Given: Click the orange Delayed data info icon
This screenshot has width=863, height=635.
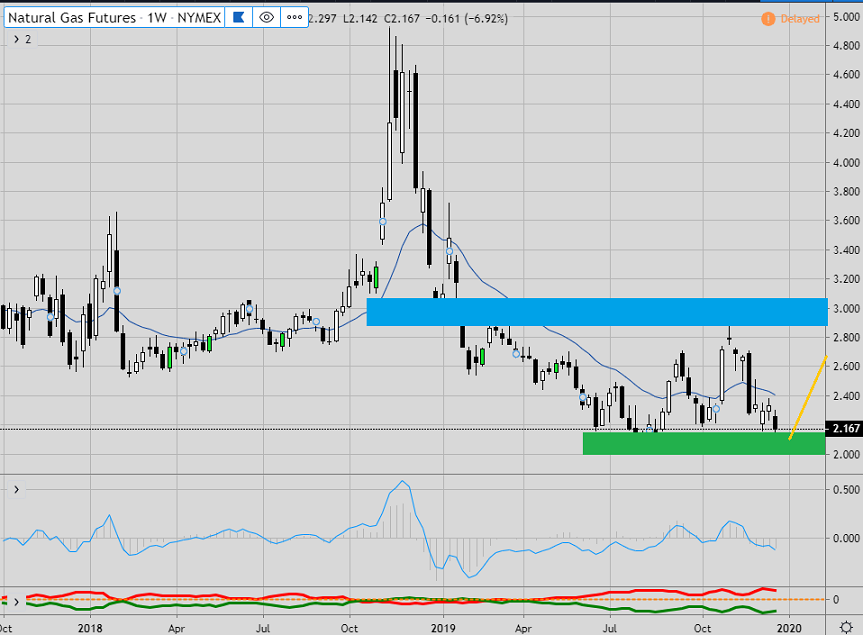Looking at the screenshot, I should pyautogui.click(x=768, y=19).
